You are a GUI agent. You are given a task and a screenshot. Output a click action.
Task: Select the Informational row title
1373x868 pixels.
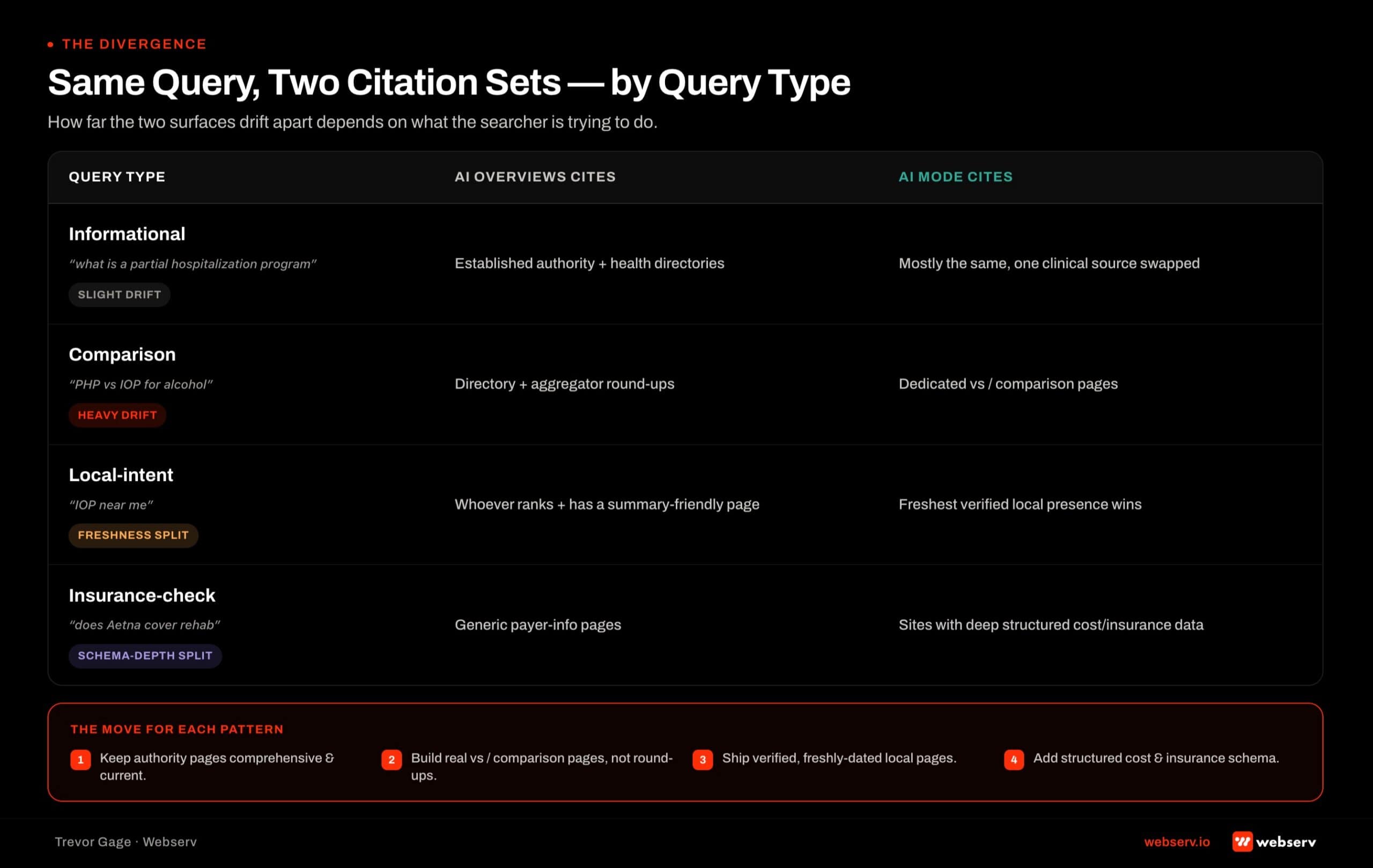[127, 234]
